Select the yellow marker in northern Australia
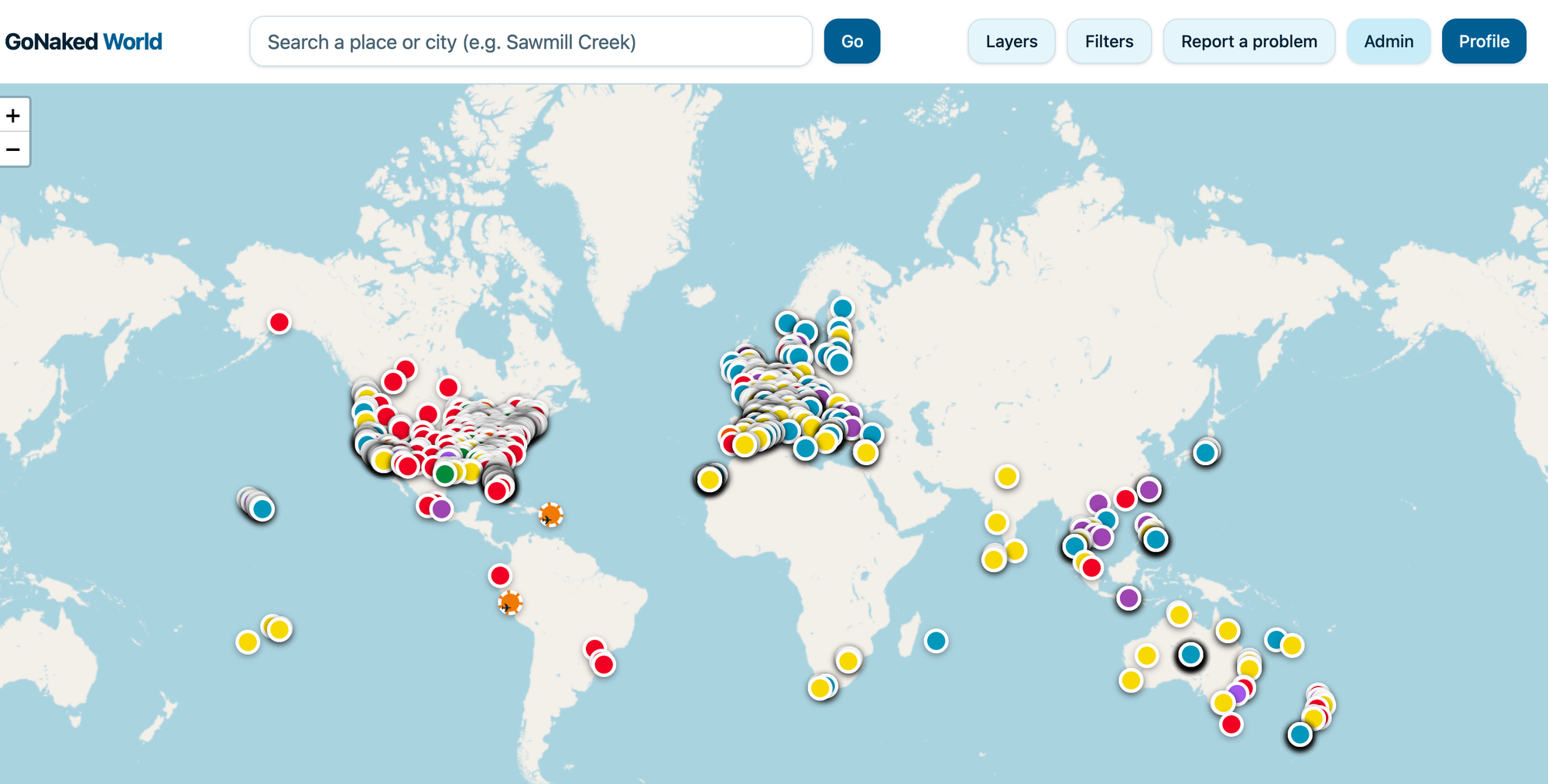This screenshot has width=1548, height=784. click(x=1180, y=615)
